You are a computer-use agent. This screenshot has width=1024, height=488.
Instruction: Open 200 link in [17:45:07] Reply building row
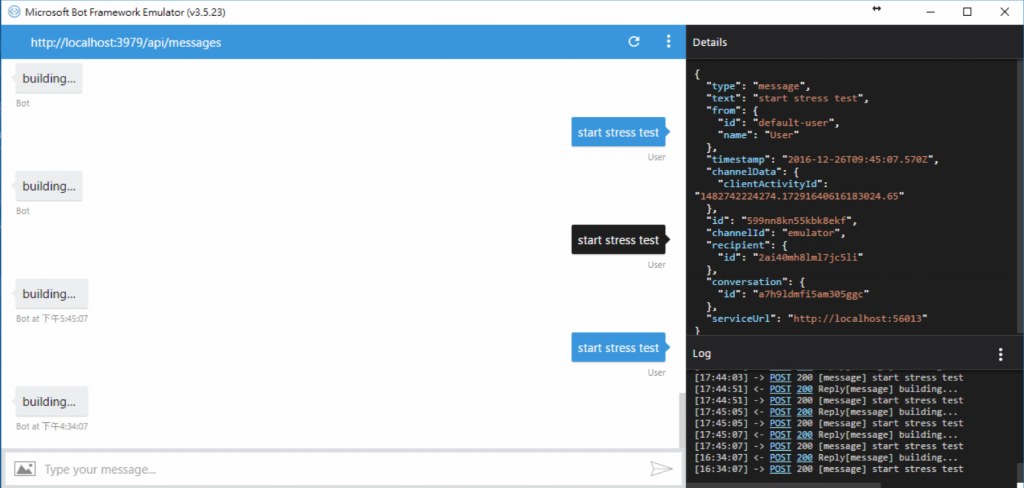click(805, 434)
